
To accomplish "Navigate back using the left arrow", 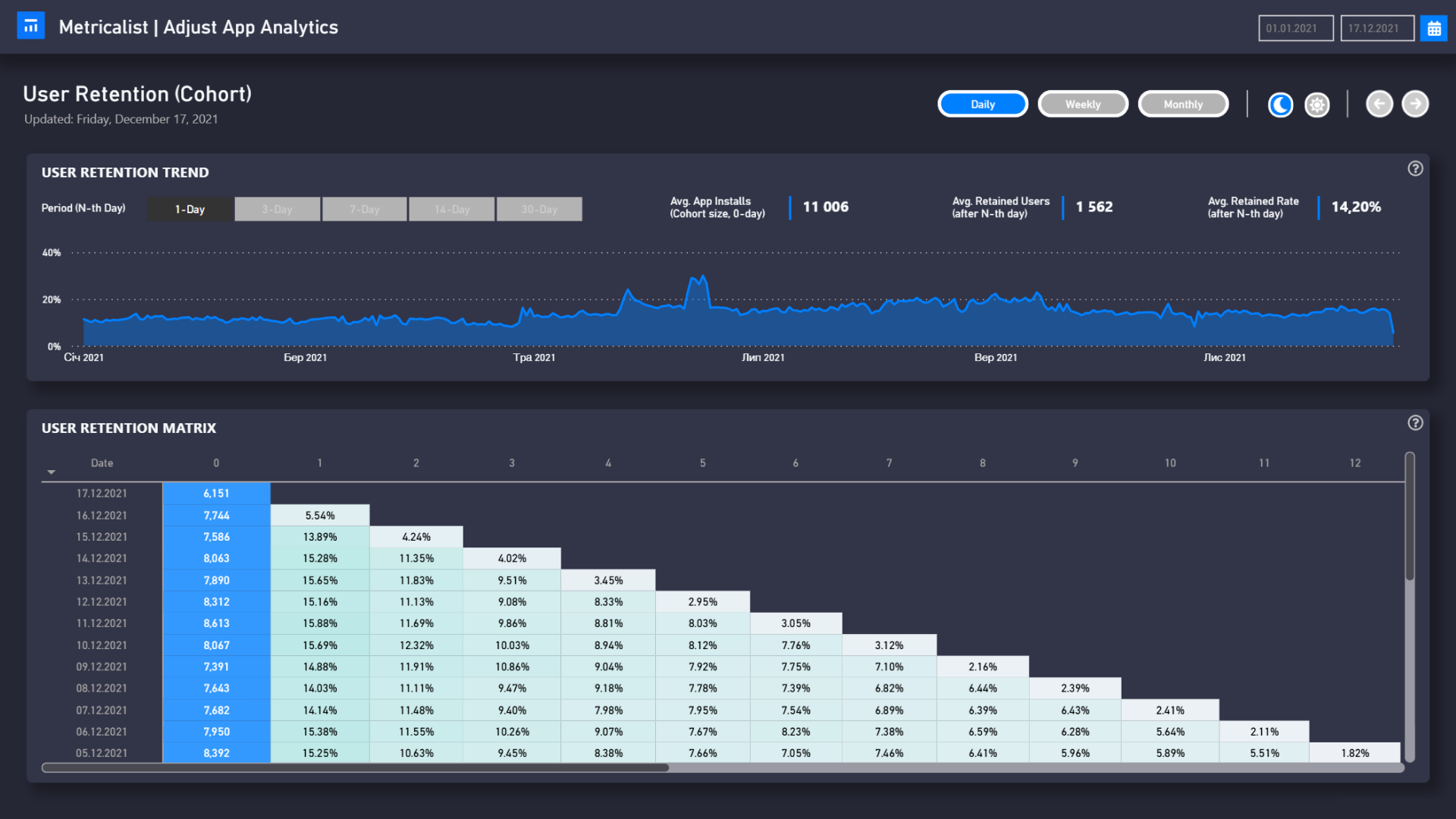I will coord(1379,104).
